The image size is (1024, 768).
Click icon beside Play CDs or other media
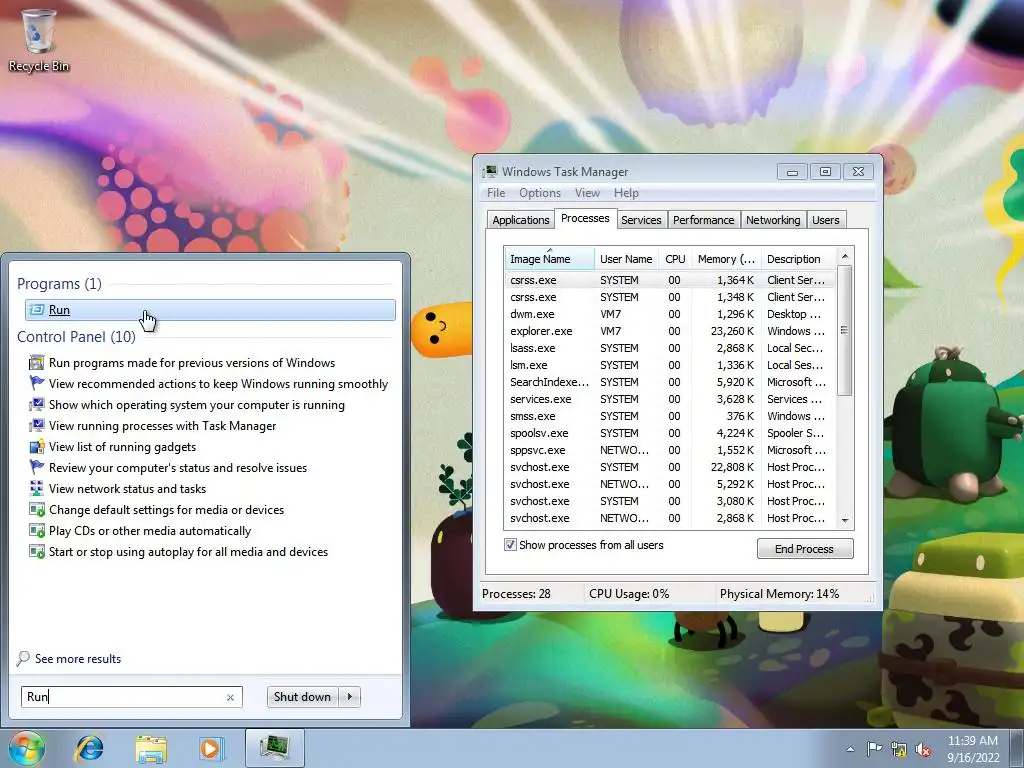click(37, 530)
